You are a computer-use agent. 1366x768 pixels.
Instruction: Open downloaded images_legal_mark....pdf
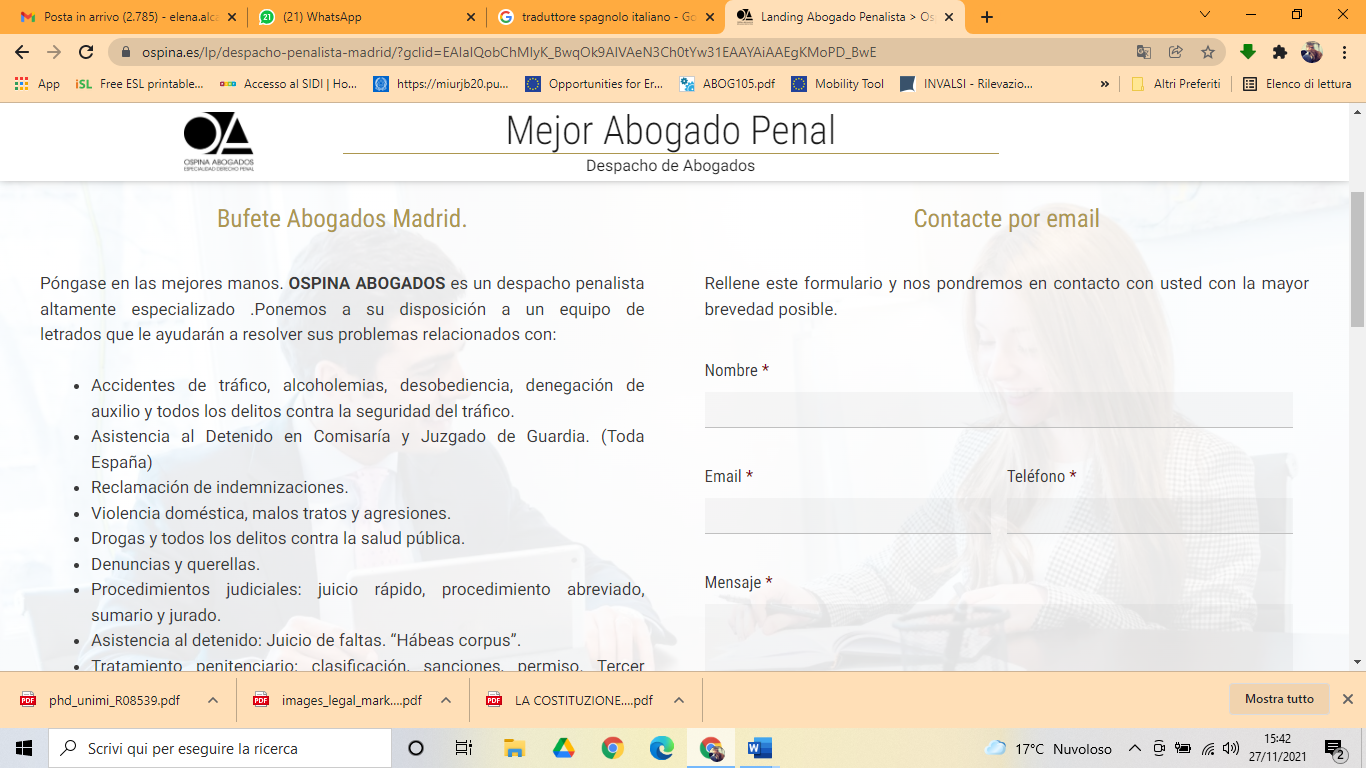[339, 700]
